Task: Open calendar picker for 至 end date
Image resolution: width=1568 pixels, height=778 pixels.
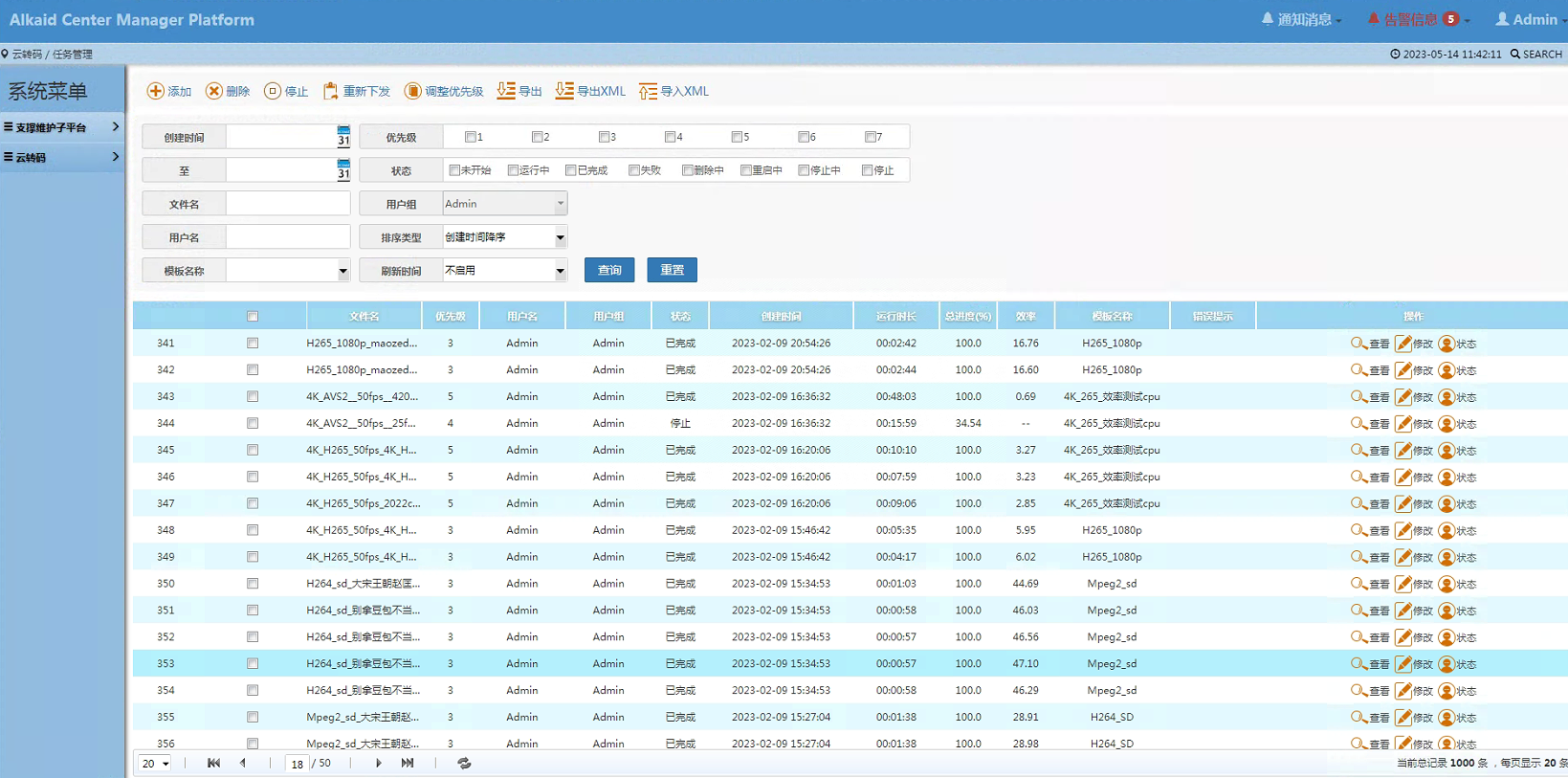Action: click(x=343, y=169)
